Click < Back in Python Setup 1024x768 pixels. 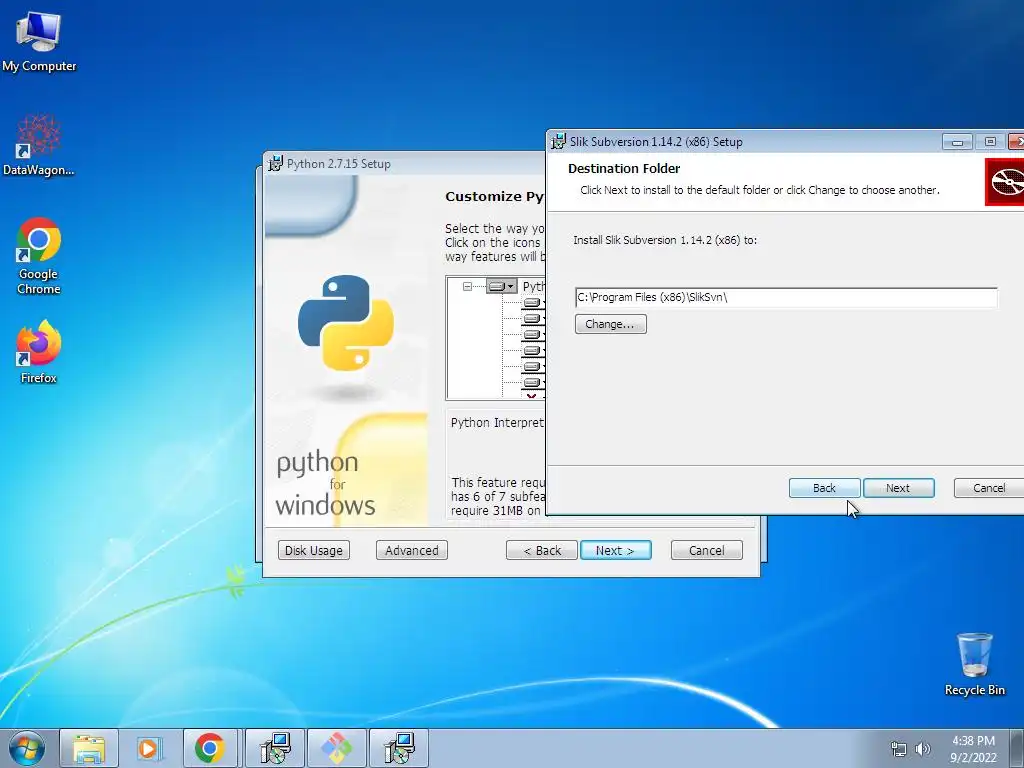[x=542, y=551]
